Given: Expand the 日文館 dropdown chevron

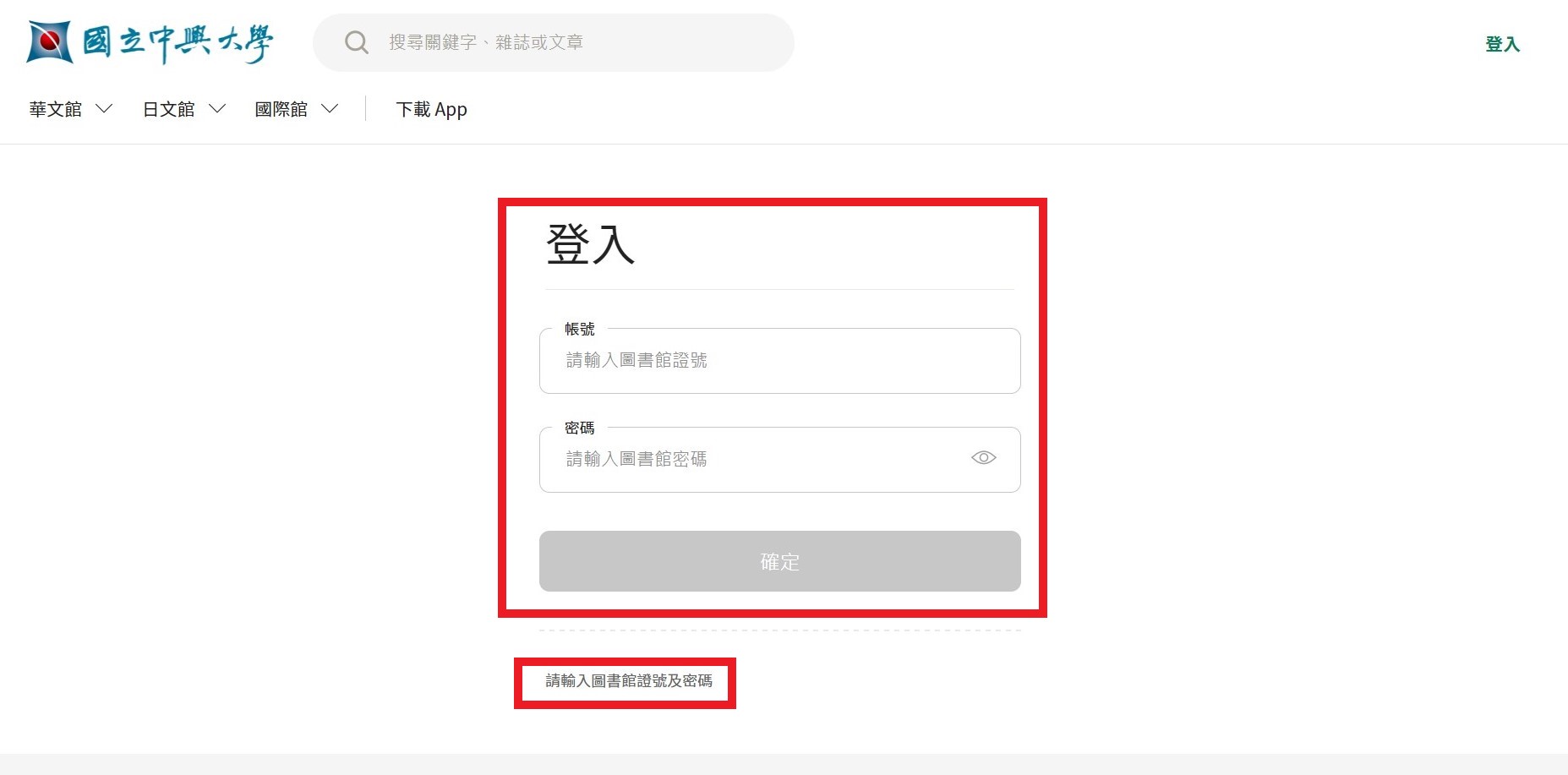Looking at the screenshot, I should [217, 109].
